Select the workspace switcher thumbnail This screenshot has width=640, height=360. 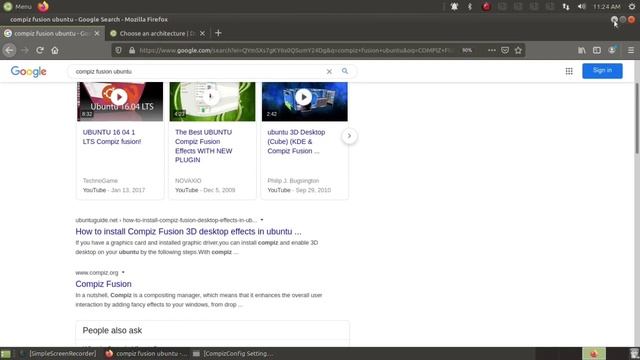[x=593, y=353]
